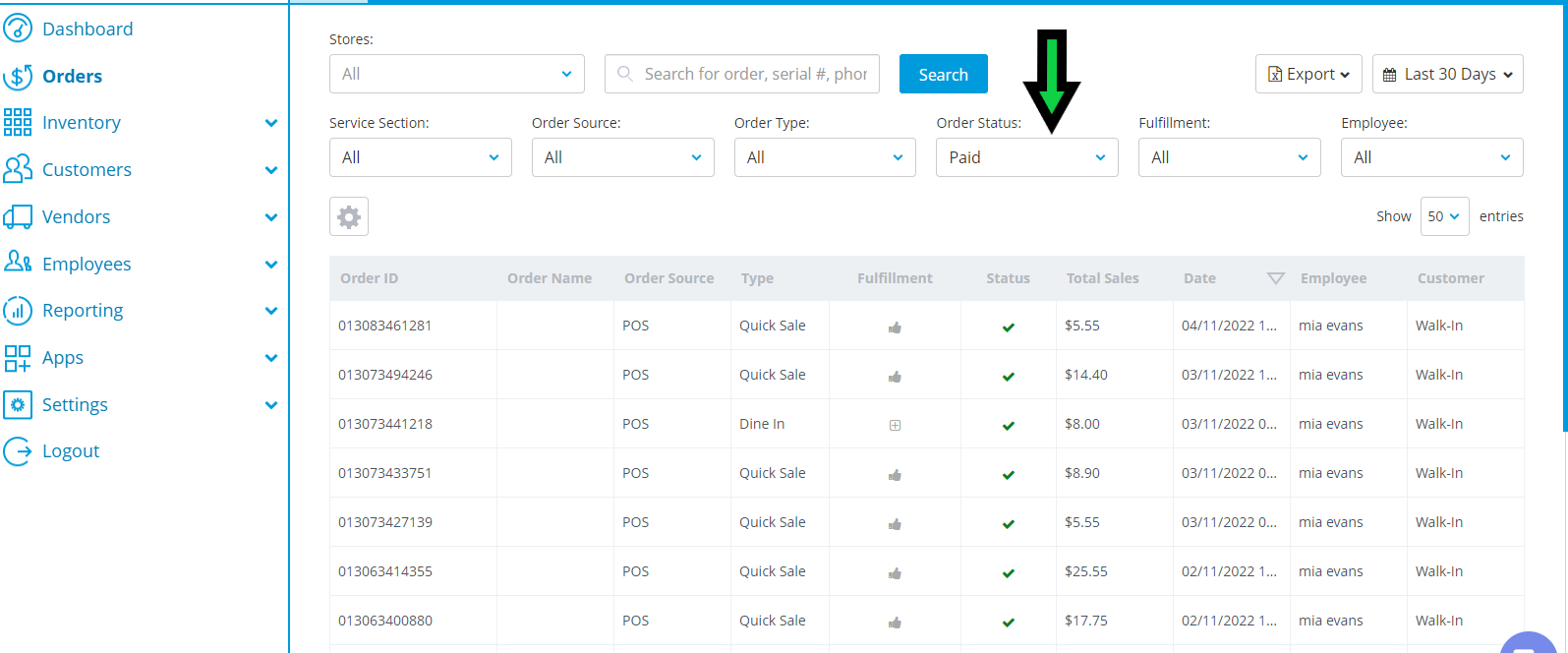Image resolution: width=1568 pixels, height=653 pixels.
Task: Click the Inventory grid icon
Action: (18, 122)
